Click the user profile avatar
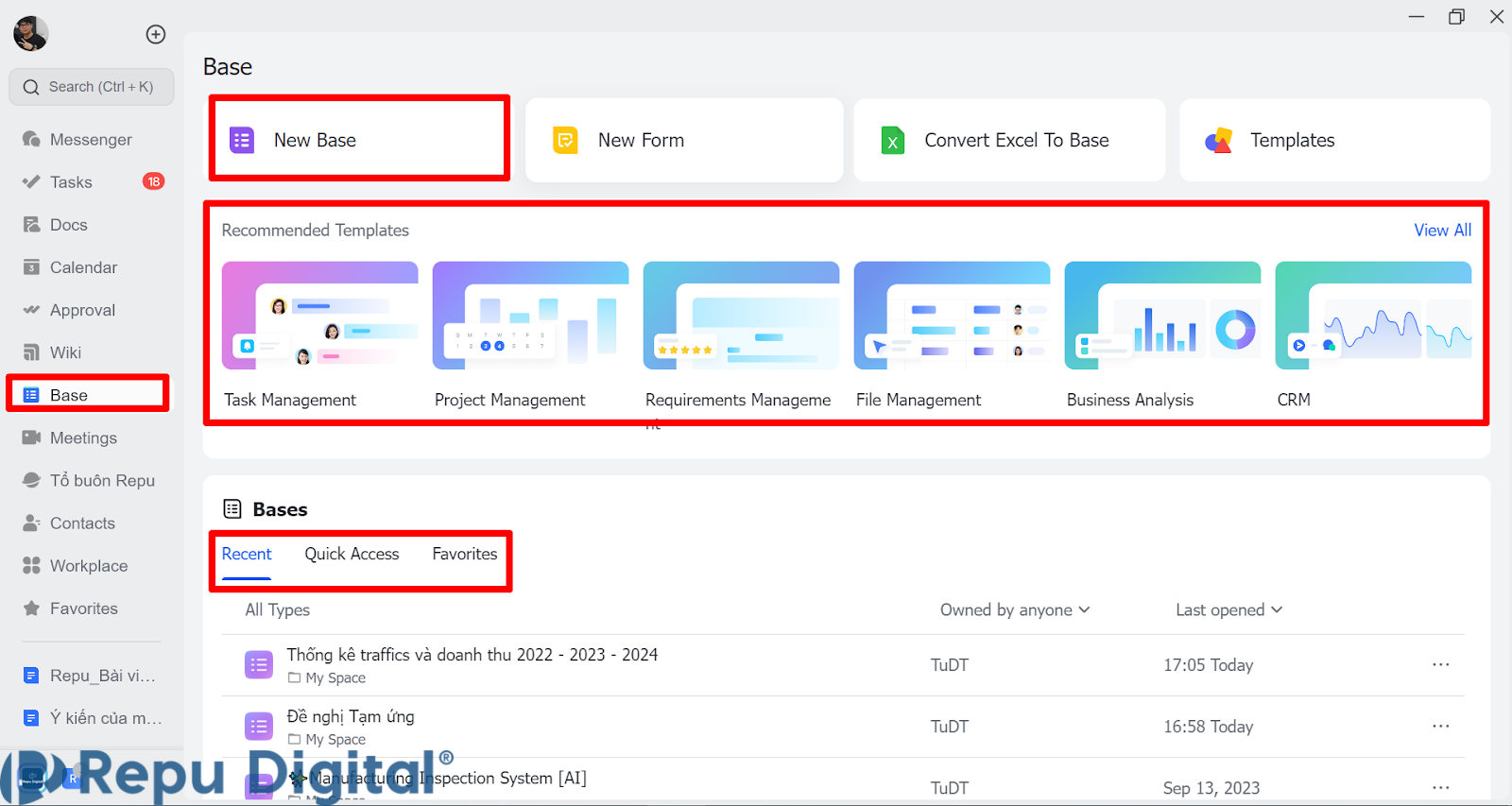The height and width of the screenshot is (806, 1512). click(31, 34)
